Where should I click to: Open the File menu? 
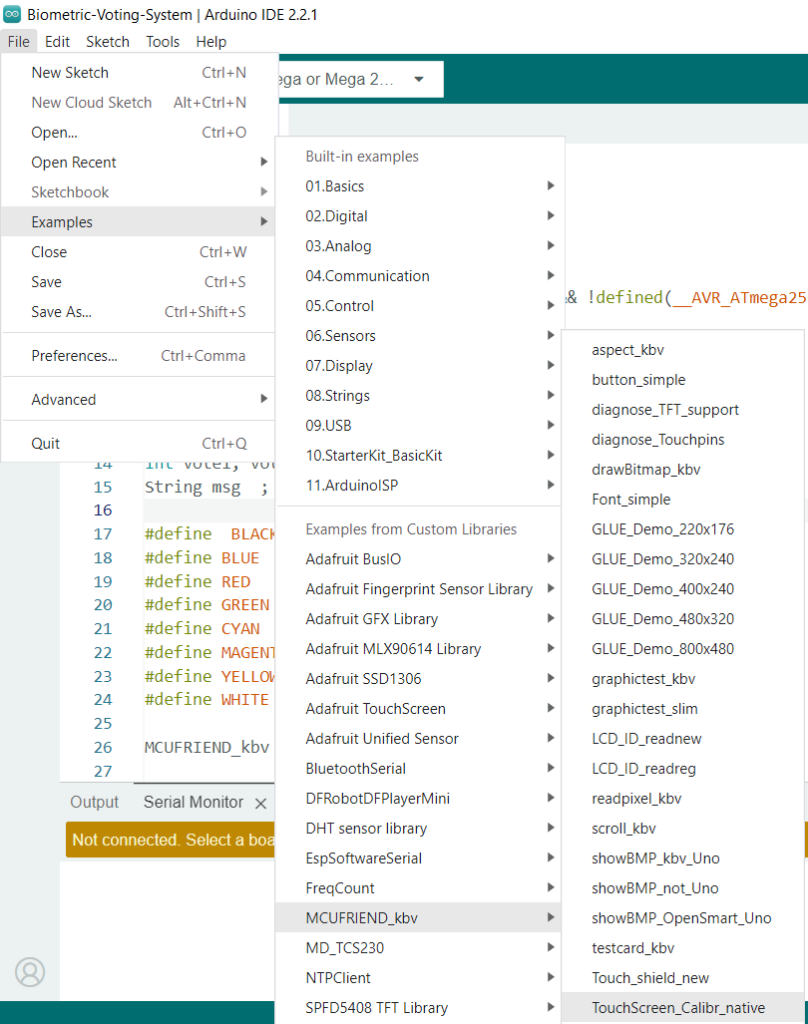point(18,42)
